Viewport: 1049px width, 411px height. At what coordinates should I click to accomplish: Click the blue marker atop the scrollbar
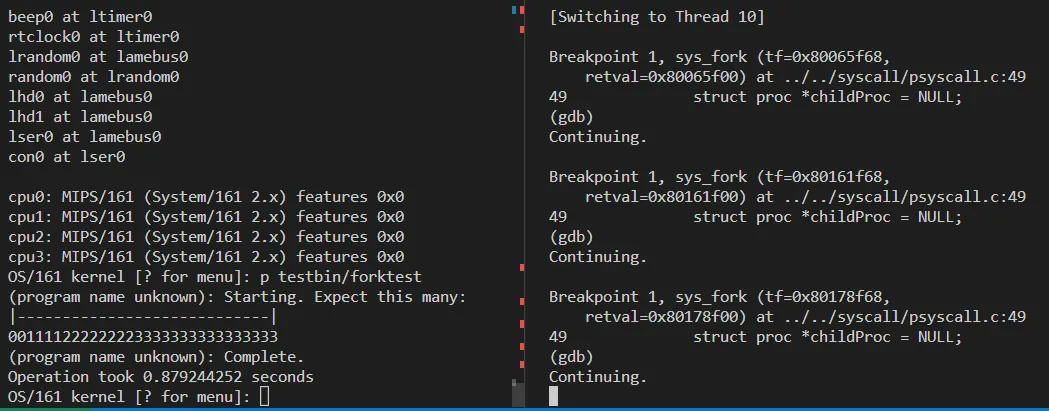pyautogui.click(x=514, y=9)
